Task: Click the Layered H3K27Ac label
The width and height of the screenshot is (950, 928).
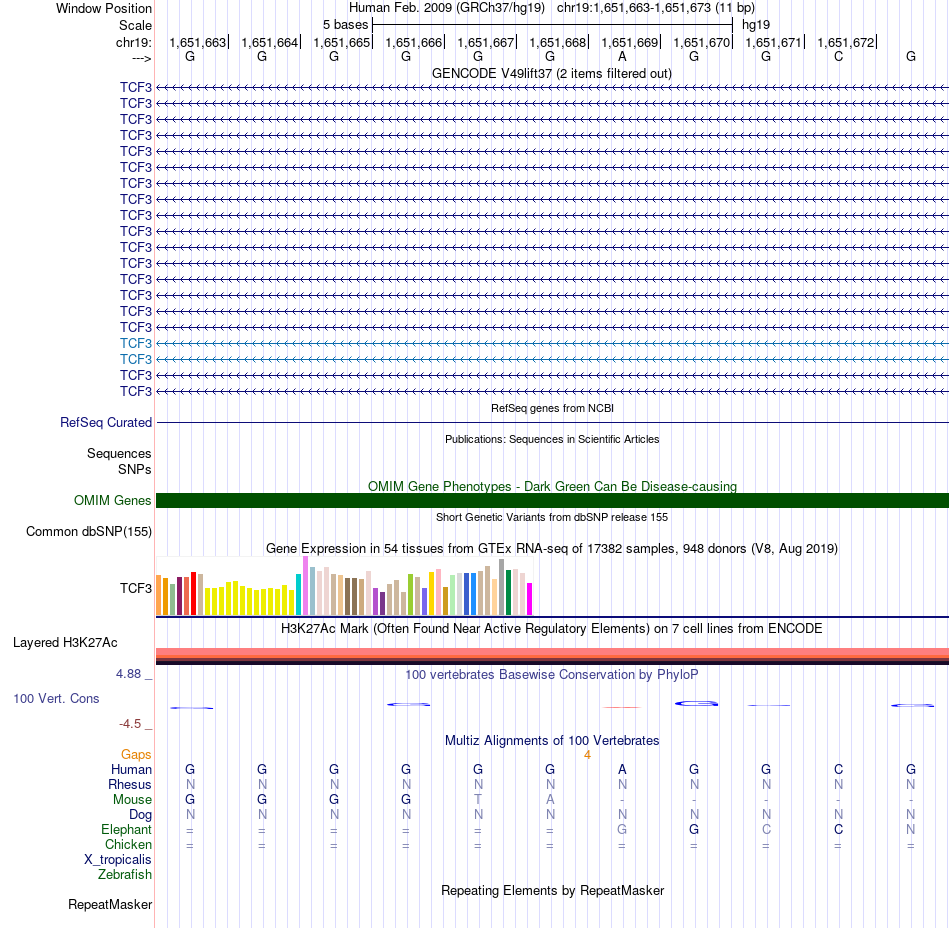Action: click(65, 642)
